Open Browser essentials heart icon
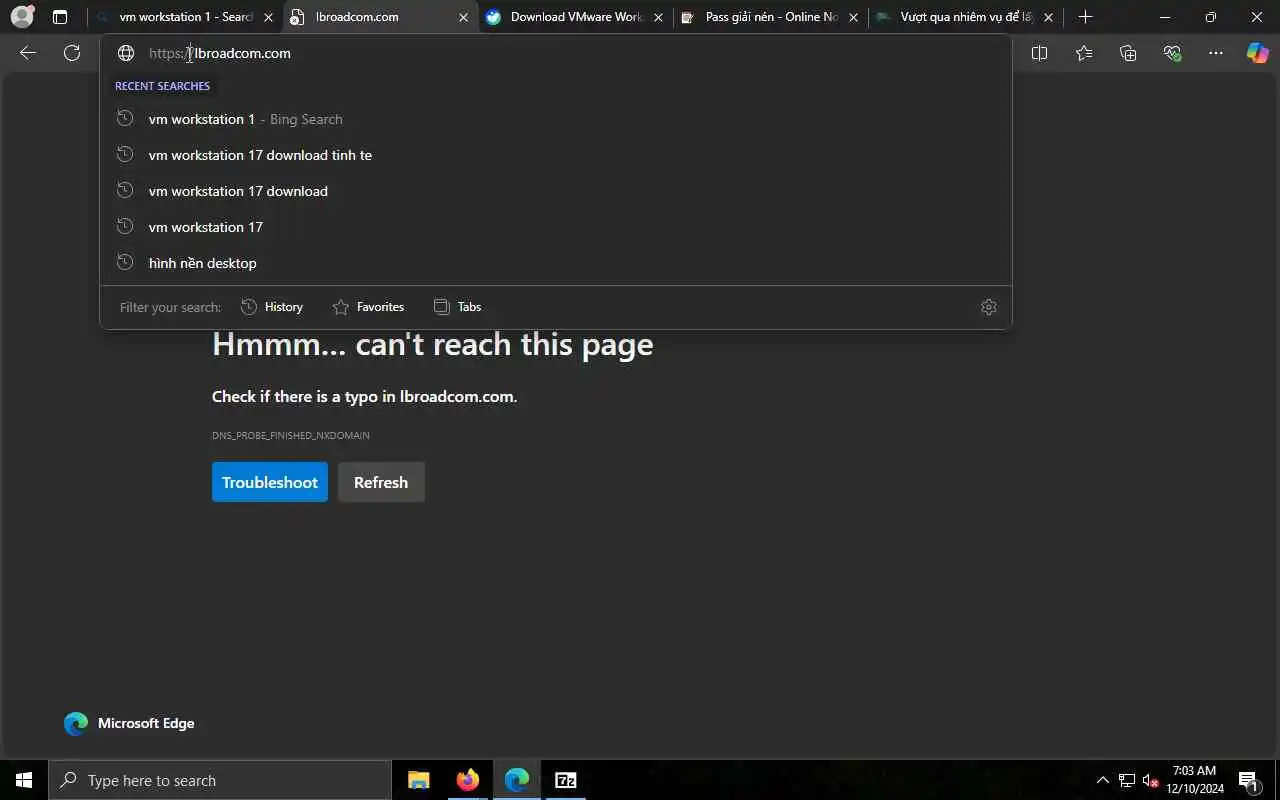The width and height of the screenshot is (1280, 800). tap(1172, 53)
